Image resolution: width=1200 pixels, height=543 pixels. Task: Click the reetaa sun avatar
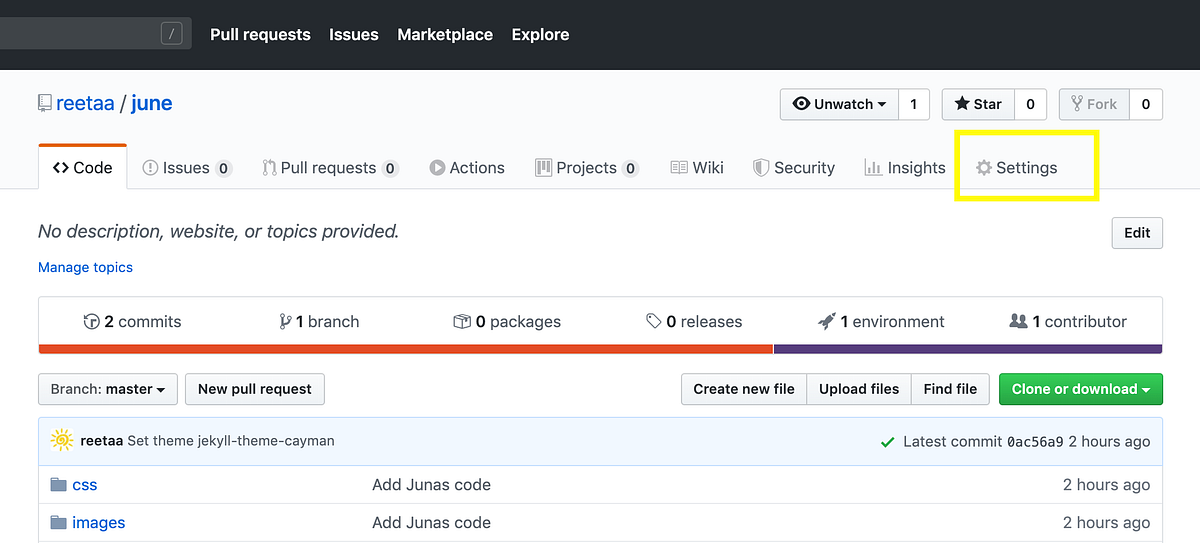click(62, 440)
